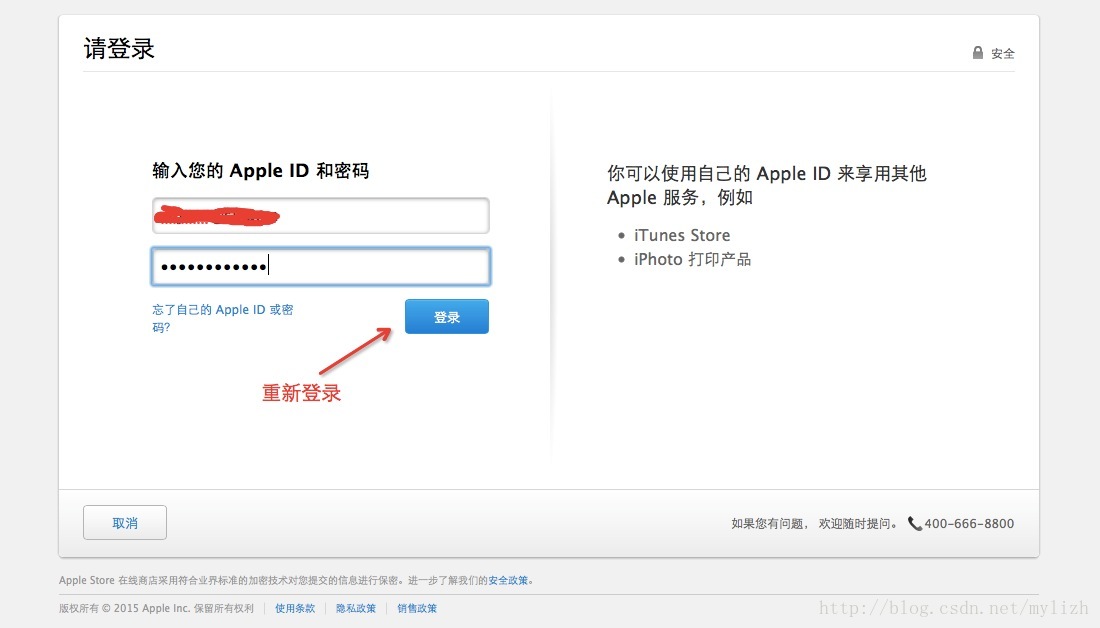This screenshot has height=628, width=1100.
Task: Click the 安全 label text
Action: tap(1002, 53)
